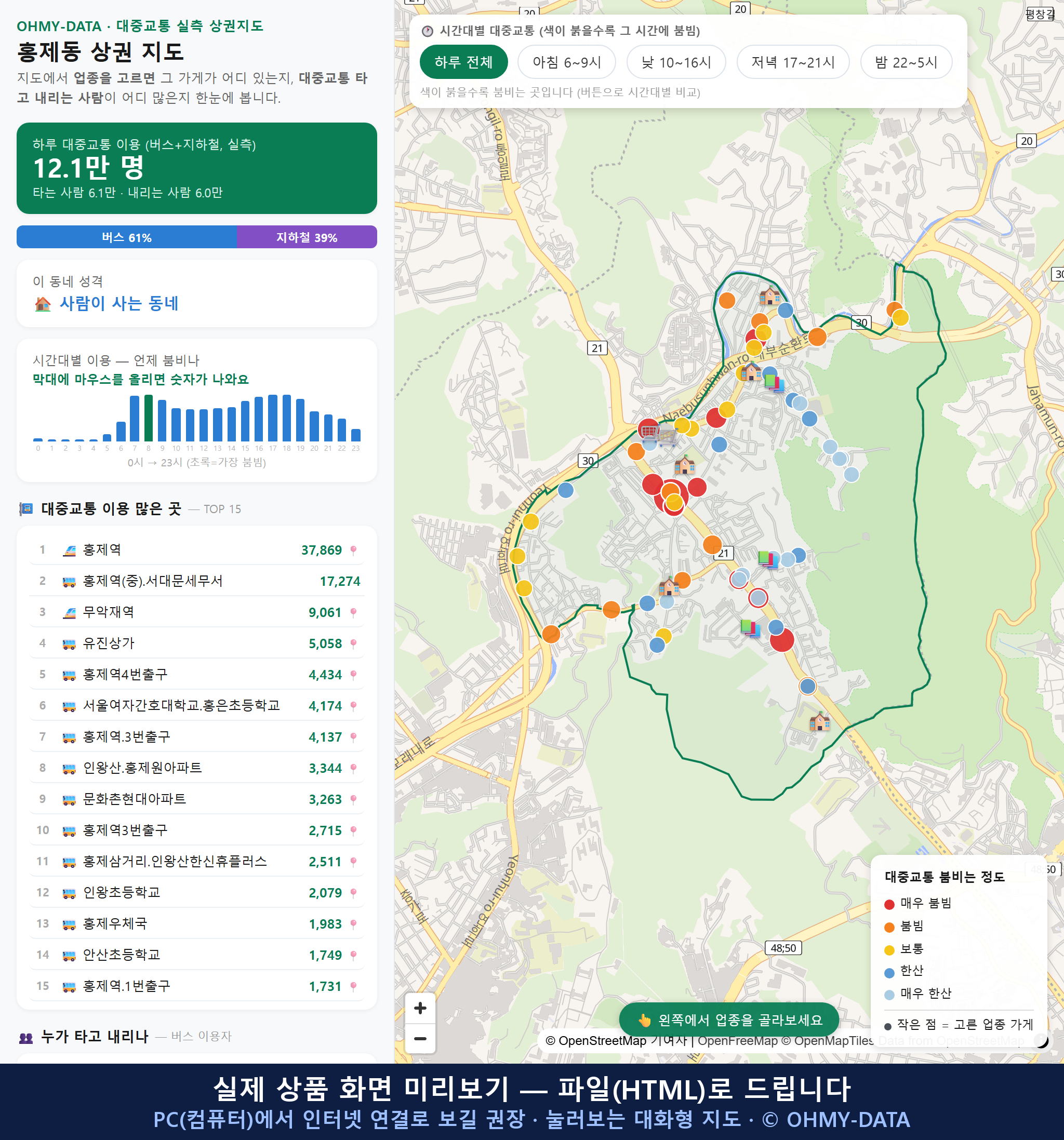Click the 사람이 사는 동네 neighborhood label
This screenshot has height=1140, width=1064.
coord(119,303)
